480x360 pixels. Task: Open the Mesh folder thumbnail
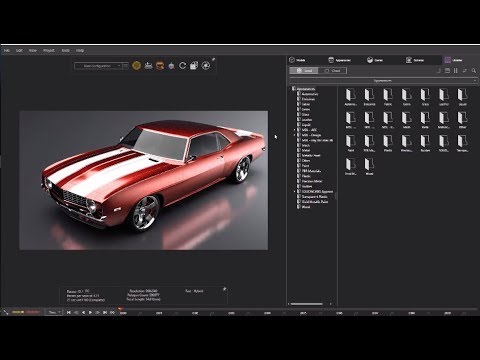(x=406, y=120)
